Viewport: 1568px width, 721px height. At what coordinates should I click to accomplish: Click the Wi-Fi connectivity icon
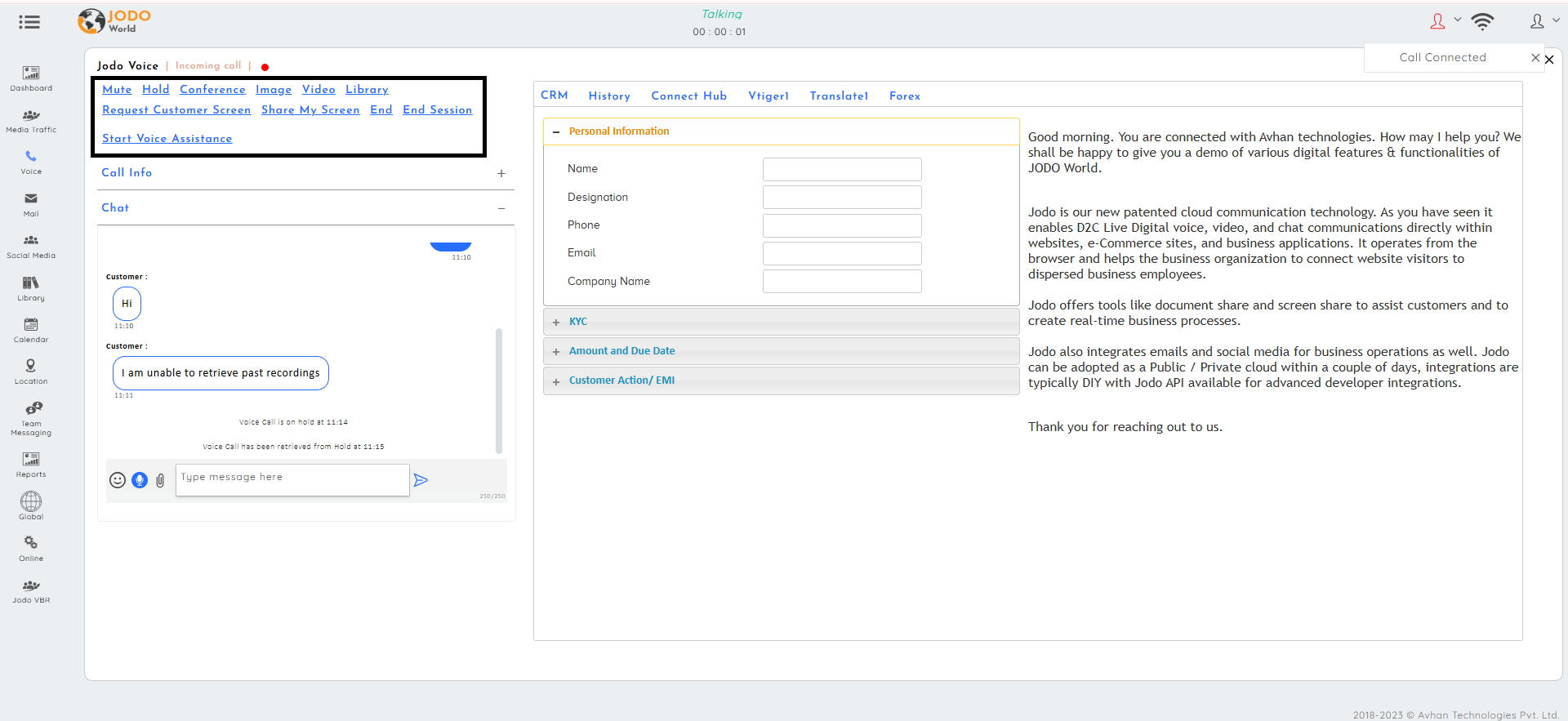point(1482,21)
